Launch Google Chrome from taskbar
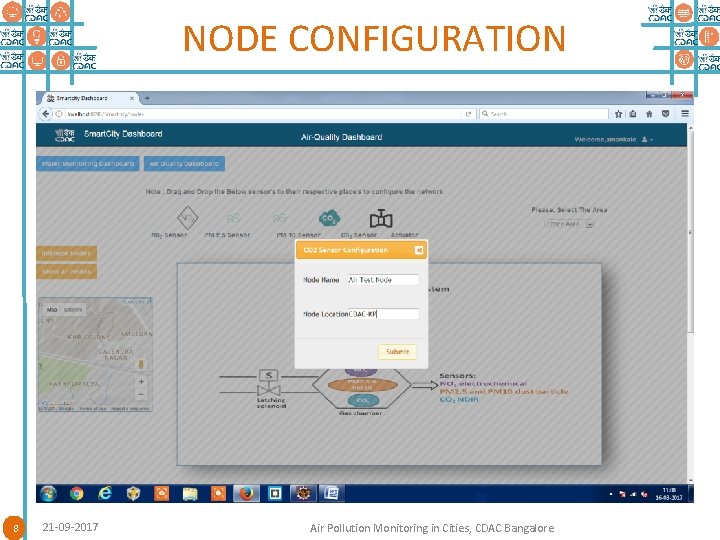Image resolution: width=720 pixels, height=540 pixels. 77,494
